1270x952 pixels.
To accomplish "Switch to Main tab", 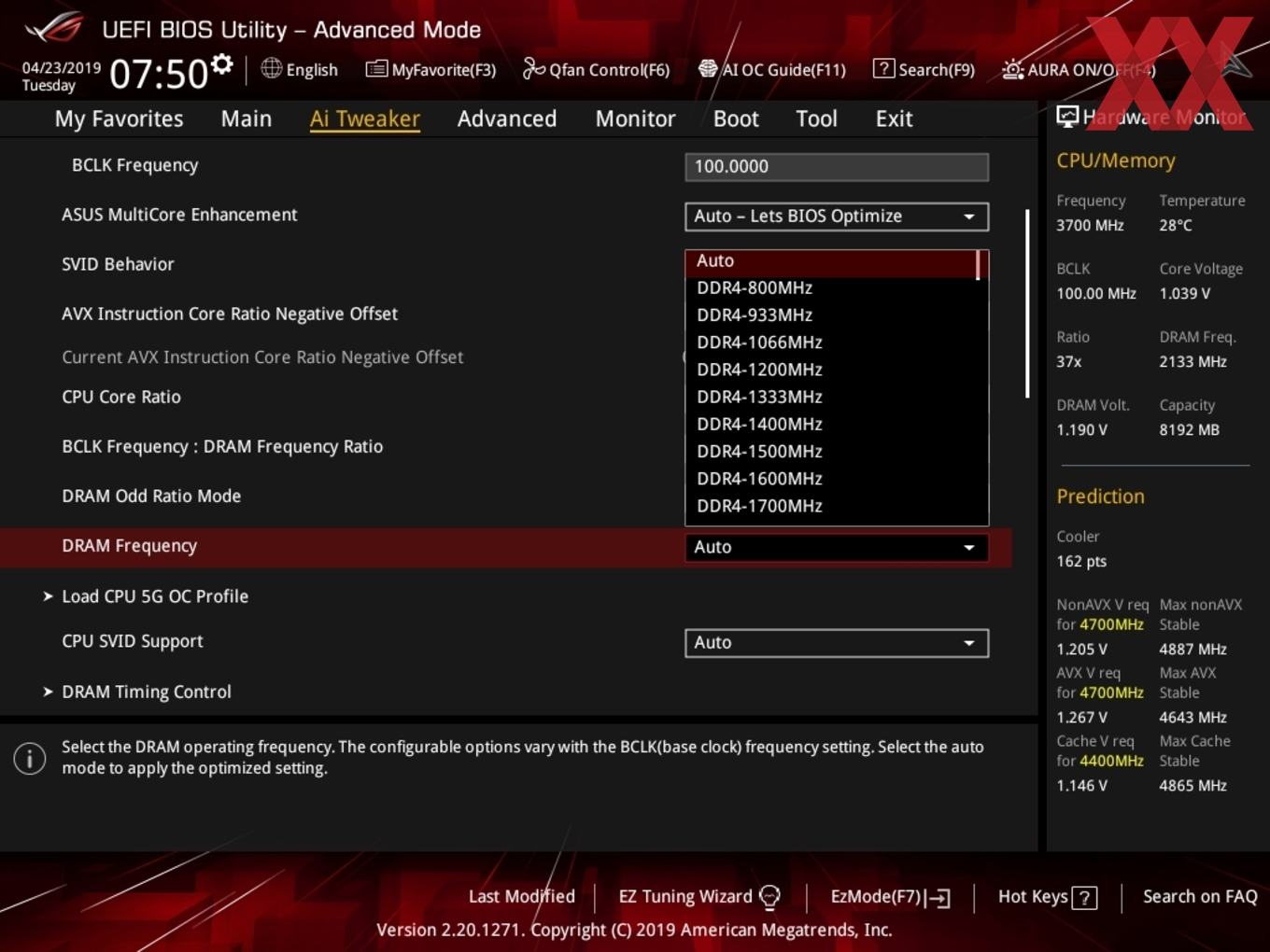I will pos(247,119).
